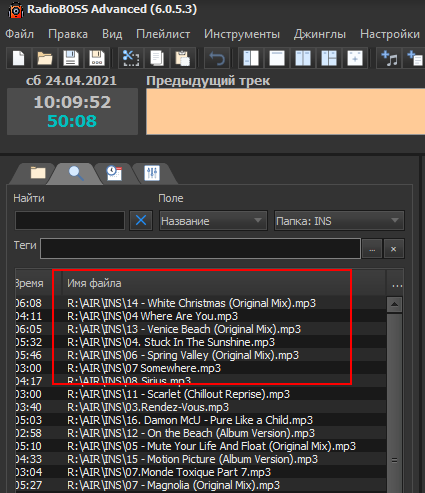This screenshot has width=425, height=493.
Task: Select 16. Damon McU - Pure Like a Child.mp3
Action: tap(201, 420)
